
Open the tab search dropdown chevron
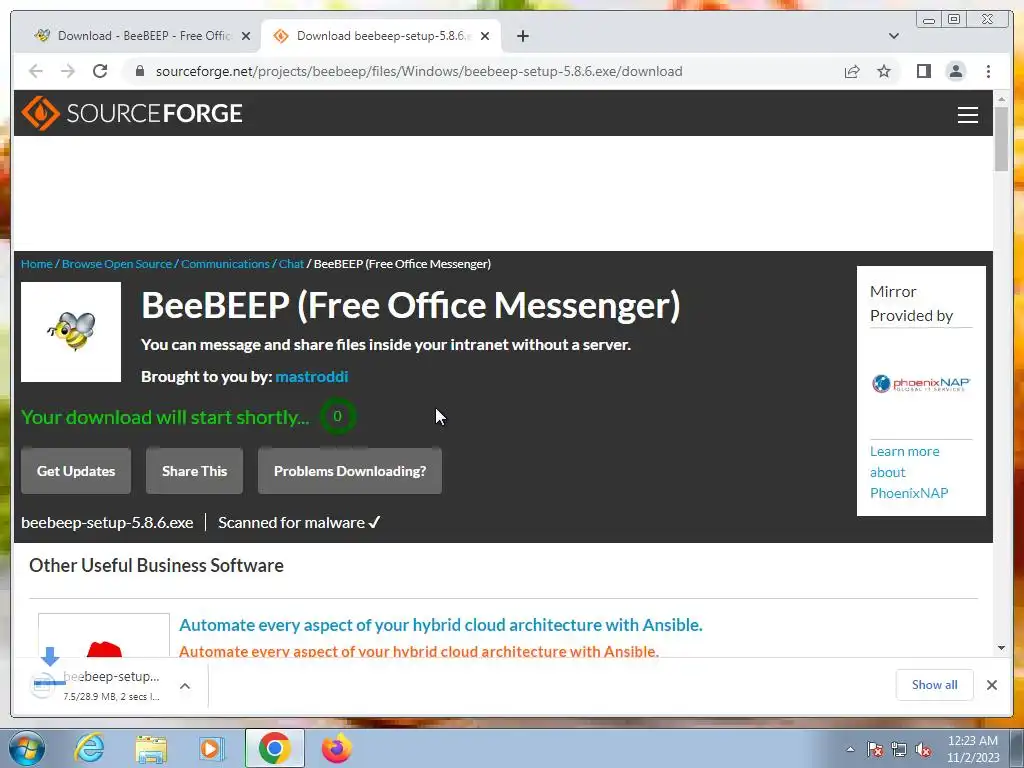(893, 36)
